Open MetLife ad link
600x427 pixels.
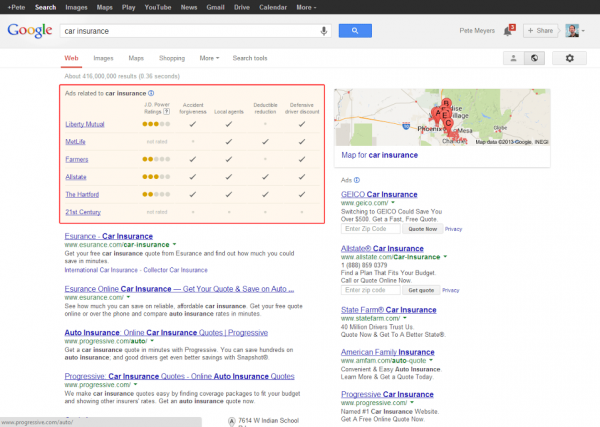point(75,142)
